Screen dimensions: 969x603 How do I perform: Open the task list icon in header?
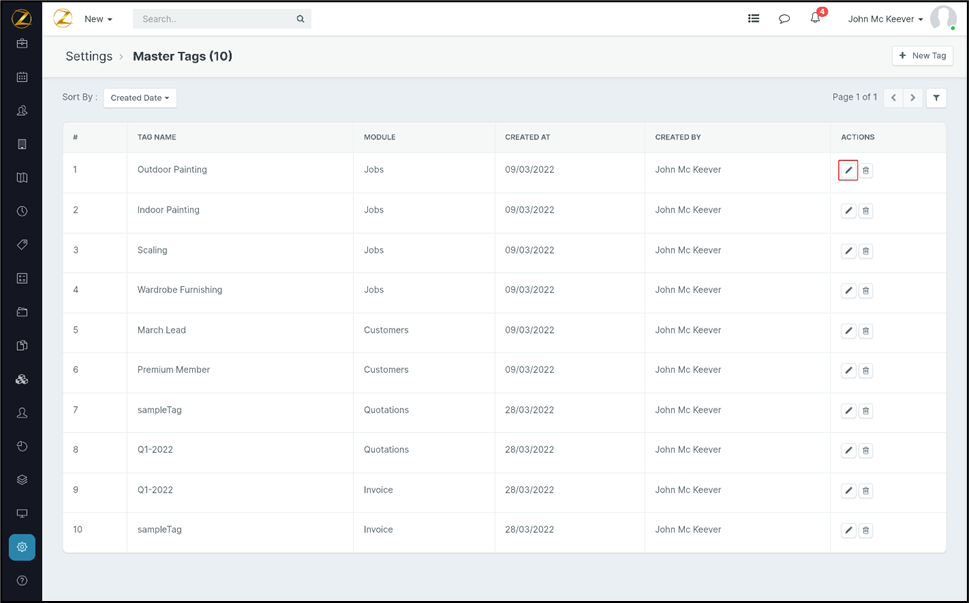click(754, 19)
